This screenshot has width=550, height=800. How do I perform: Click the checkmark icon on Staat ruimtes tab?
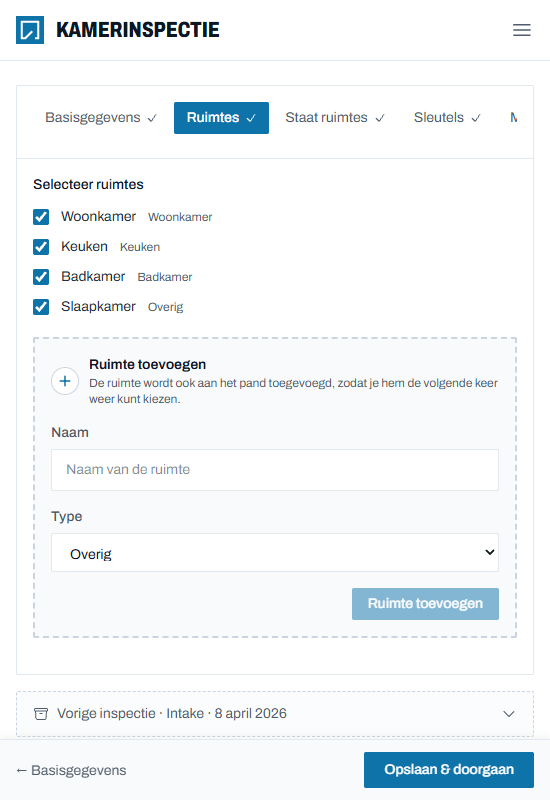click(380, 118)
